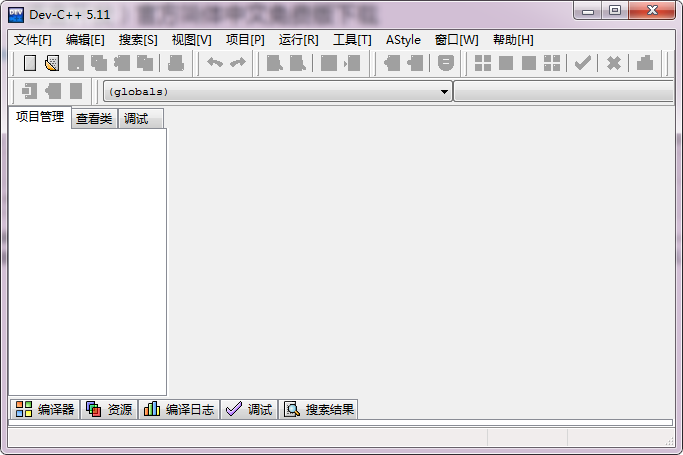Viewport: 683px width, 455px height.
Task: Switch to the 查看类 tab
Action: (94, 119)
